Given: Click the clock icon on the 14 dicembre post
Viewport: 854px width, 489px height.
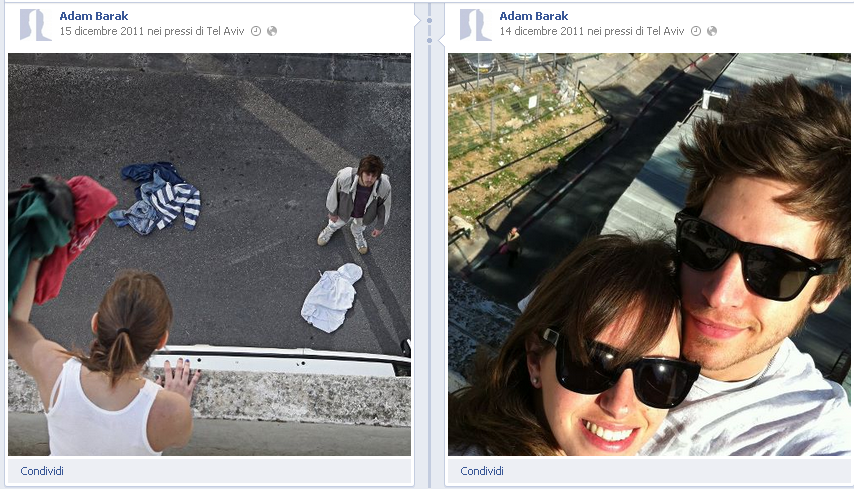Looking at the screenshot, I should point(695,31).
